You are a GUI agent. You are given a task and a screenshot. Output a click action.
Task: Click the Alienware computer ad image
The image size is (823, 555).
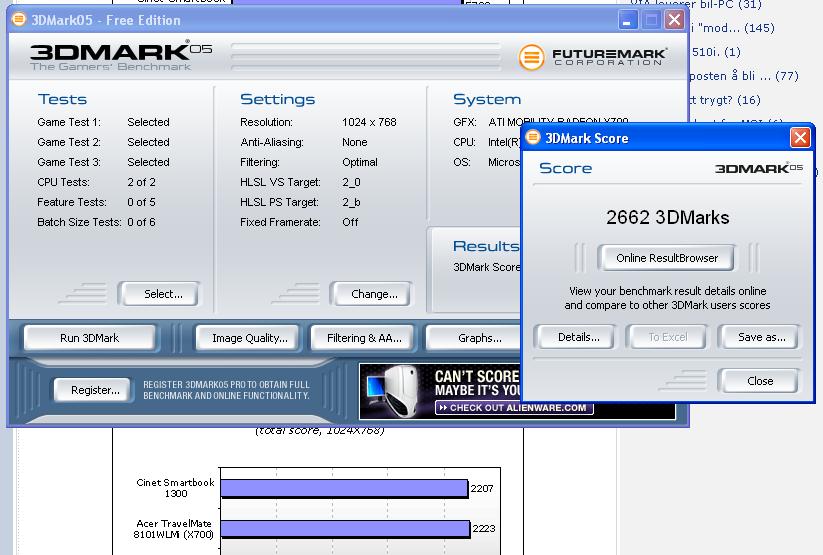click(x=394, y=391)
